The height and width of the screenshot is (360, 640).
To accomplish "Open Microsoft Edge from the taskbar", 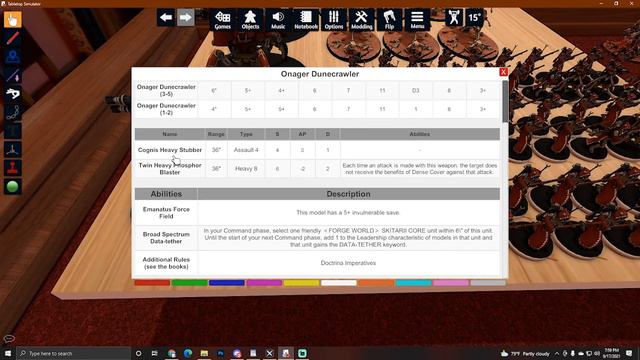I will [188, 353].
